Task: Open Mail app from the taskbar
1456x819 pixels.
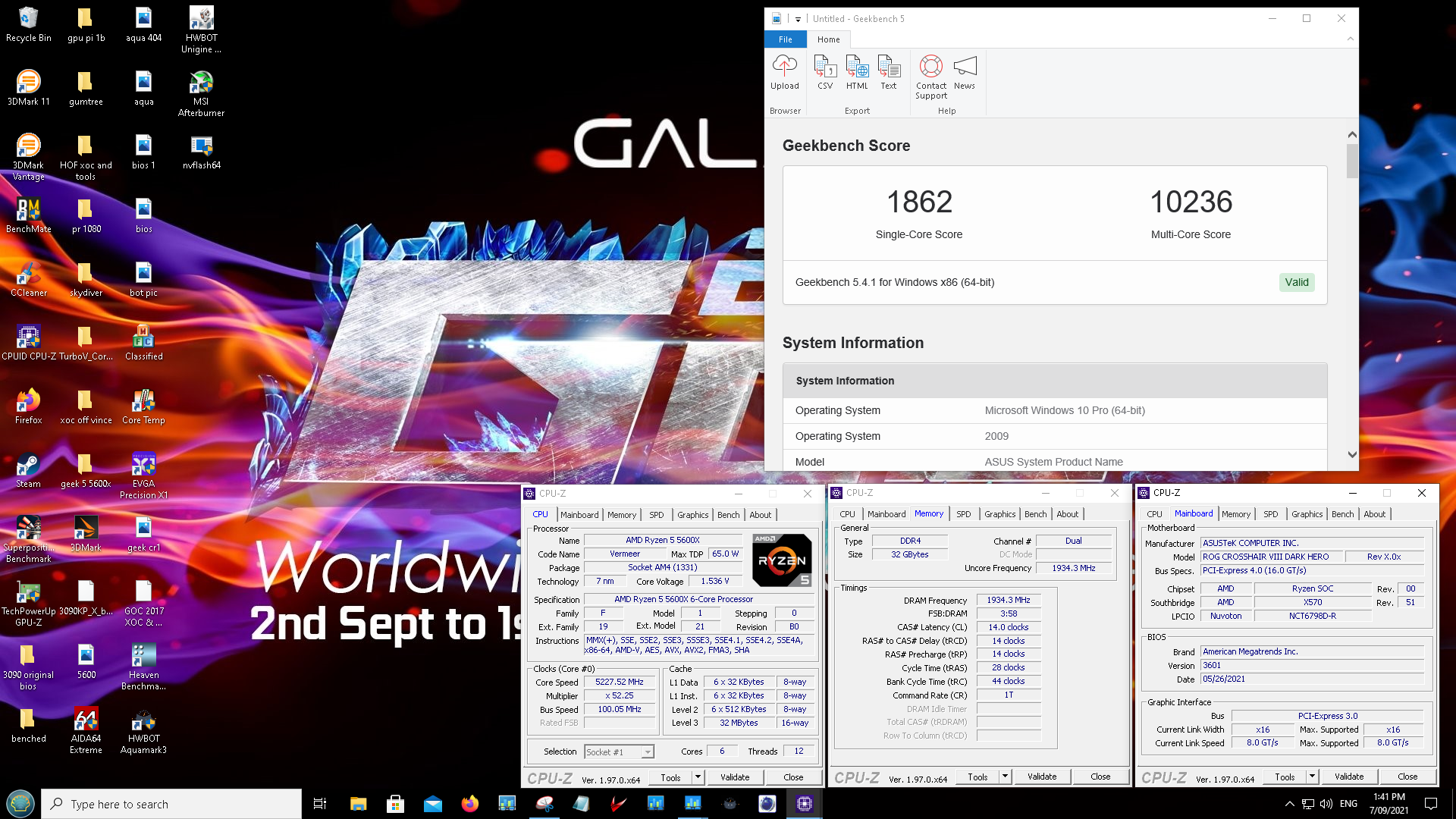Action: (x=432, y=804)
